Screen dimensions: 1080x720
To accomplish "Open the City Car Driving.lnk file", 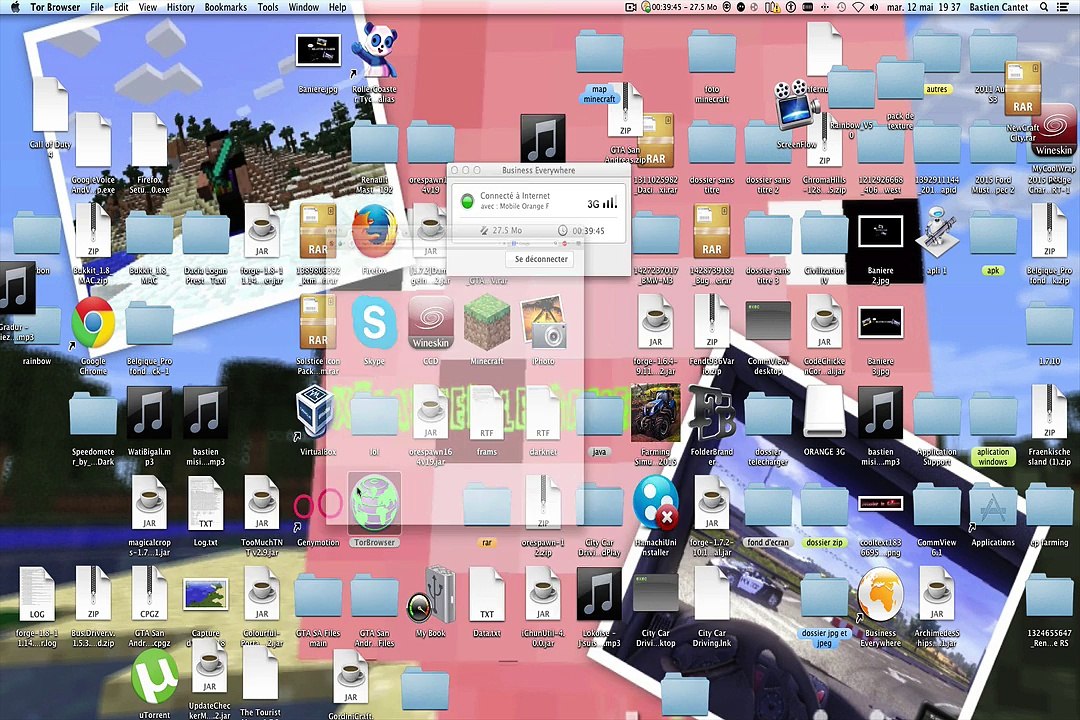I will coord(712,595).
